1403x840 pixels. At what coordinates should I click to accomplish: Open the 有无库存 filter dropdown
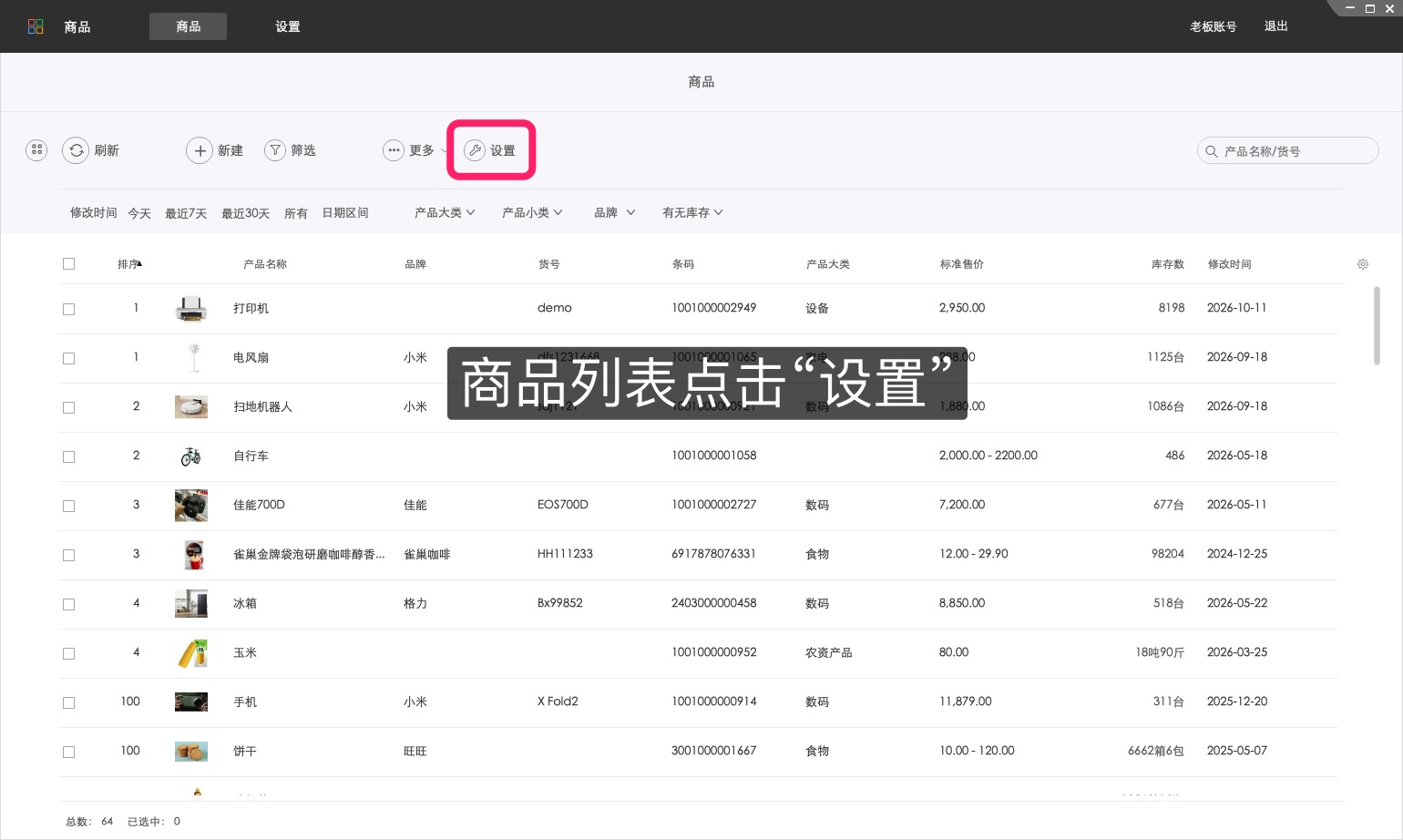[x=692, y=212]
